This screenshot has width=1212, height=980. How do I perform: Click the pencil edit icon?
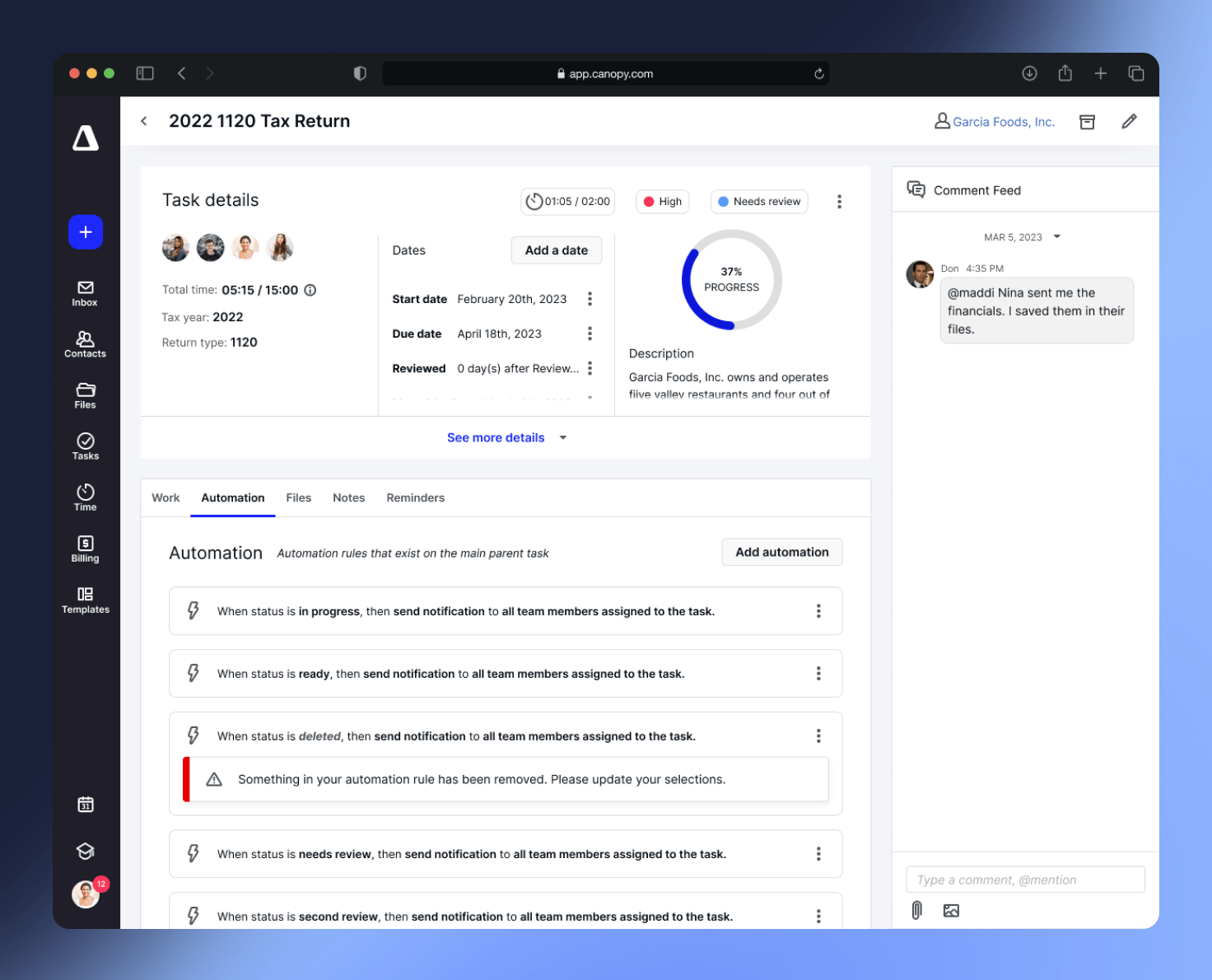point(1129,122)
